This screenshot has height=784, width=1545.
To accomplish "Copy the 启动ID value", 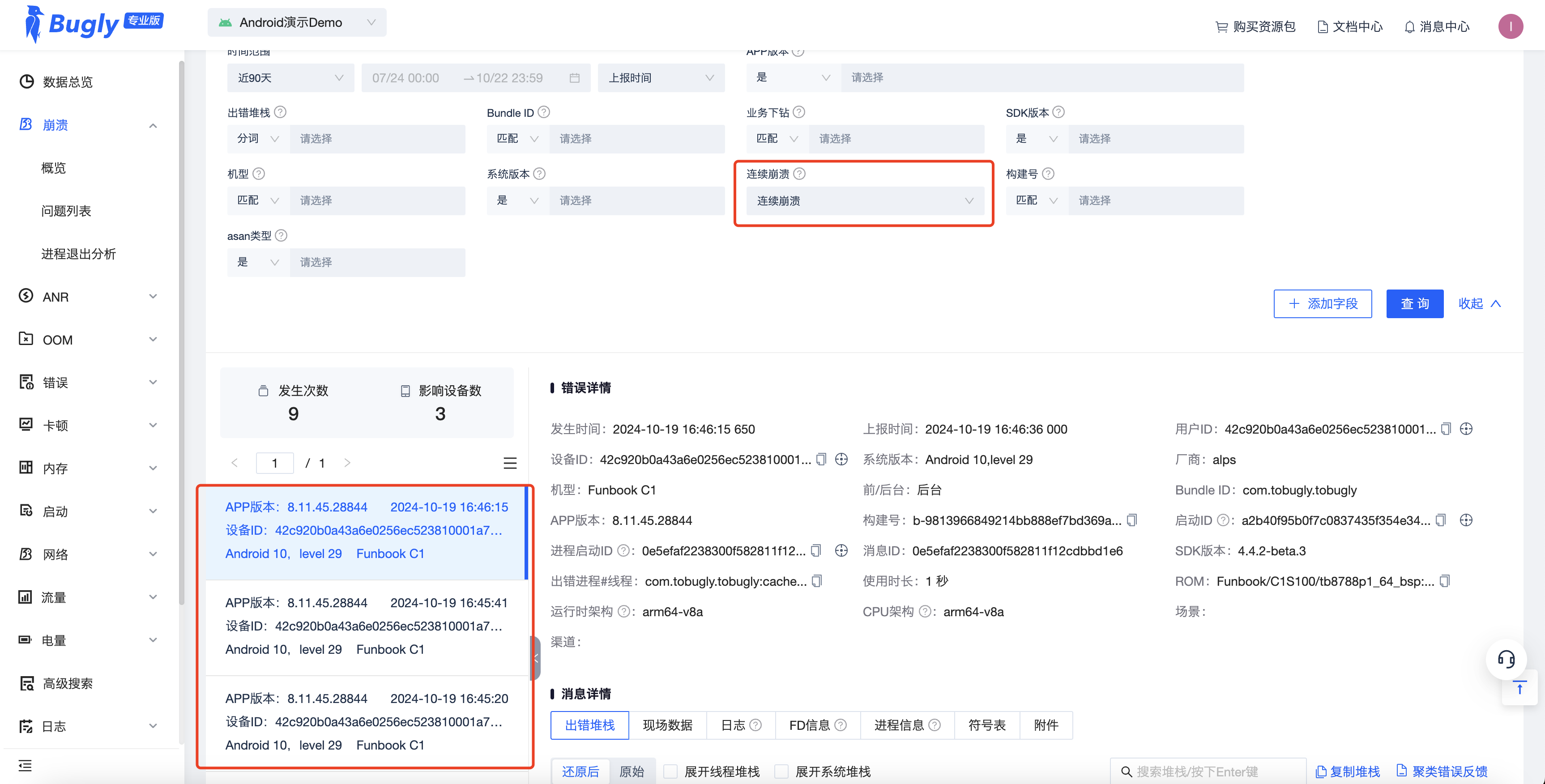I will tap(1441, 520).
